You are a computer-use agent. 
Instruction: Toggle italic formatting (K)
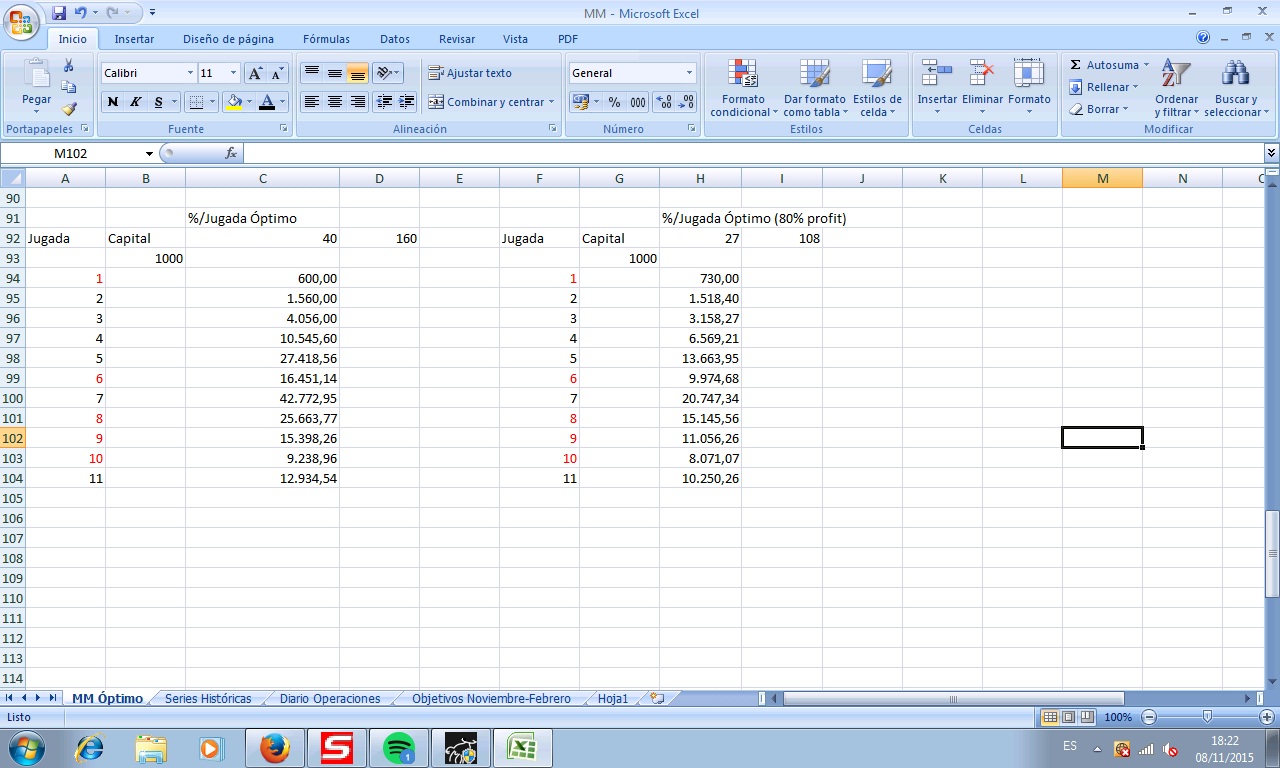(x=135, y=102)
